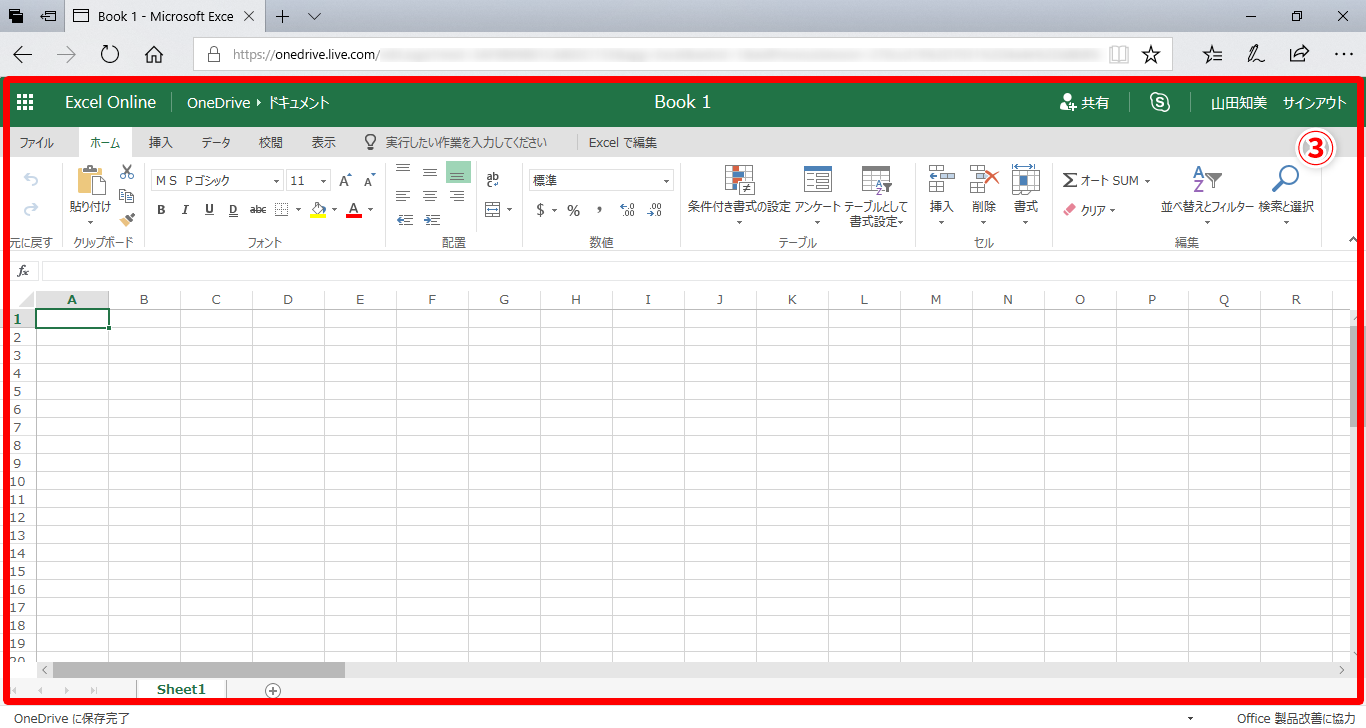Toggle Wrap Text button
Image resolution: width=1366 pixels, height=728 pixels.
[492, 180]
